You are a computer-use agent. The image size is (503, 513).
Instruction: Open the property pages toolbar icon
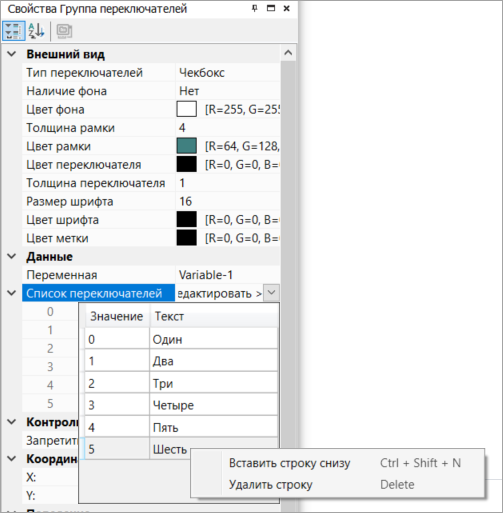point(64,31)
